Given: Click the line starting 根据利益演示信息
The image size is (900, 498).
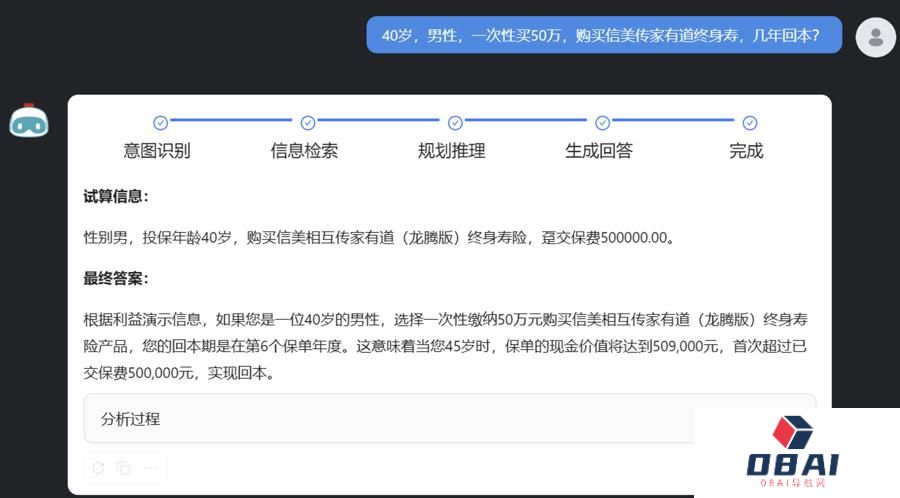Looking at the screenshot, I should pyautogui.click(x=445, y=320).
